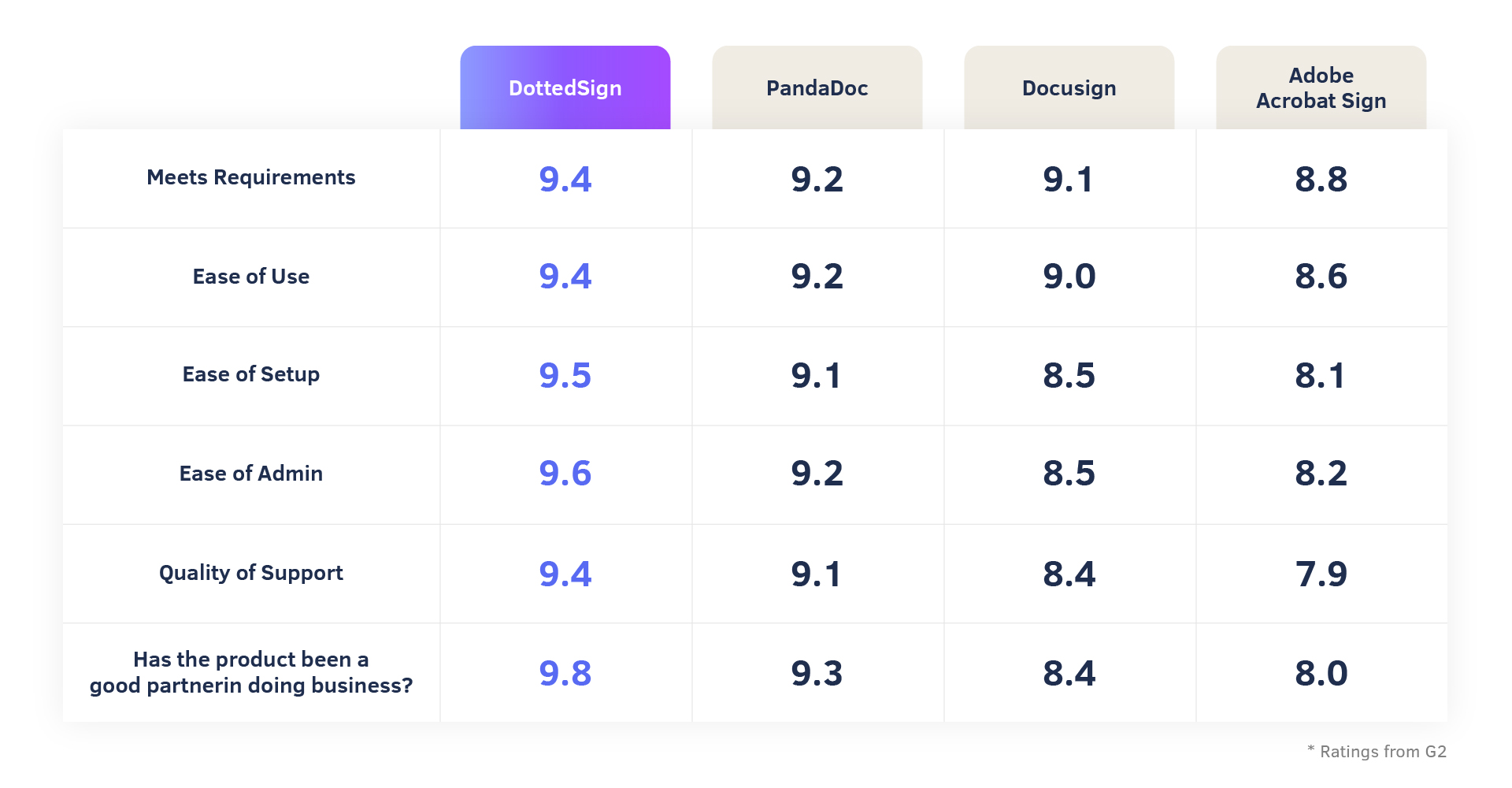Click the good partner in business question
This screenshot has width=1512, height=788.
251,672
